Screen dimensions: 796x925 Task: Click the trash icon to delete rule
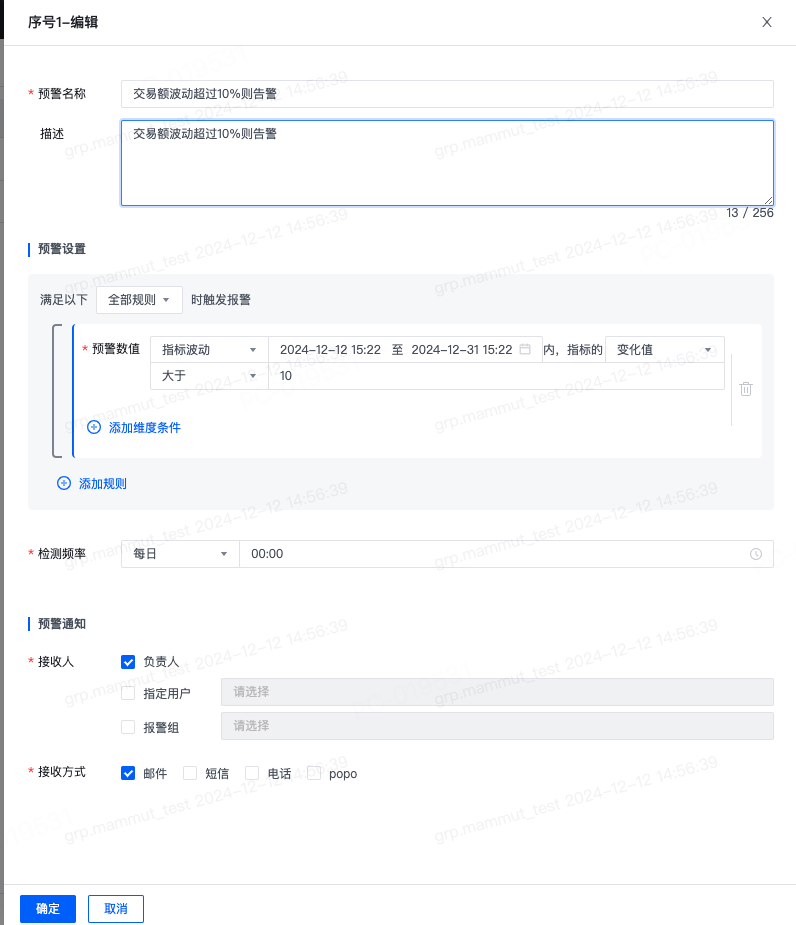coord(746,389)
